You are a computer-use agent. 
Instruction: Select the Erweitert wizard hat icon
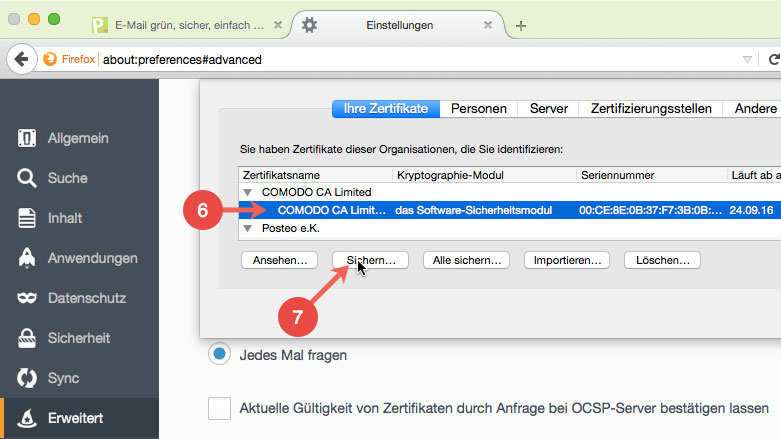pyautogui.click(x=27, y=418)
